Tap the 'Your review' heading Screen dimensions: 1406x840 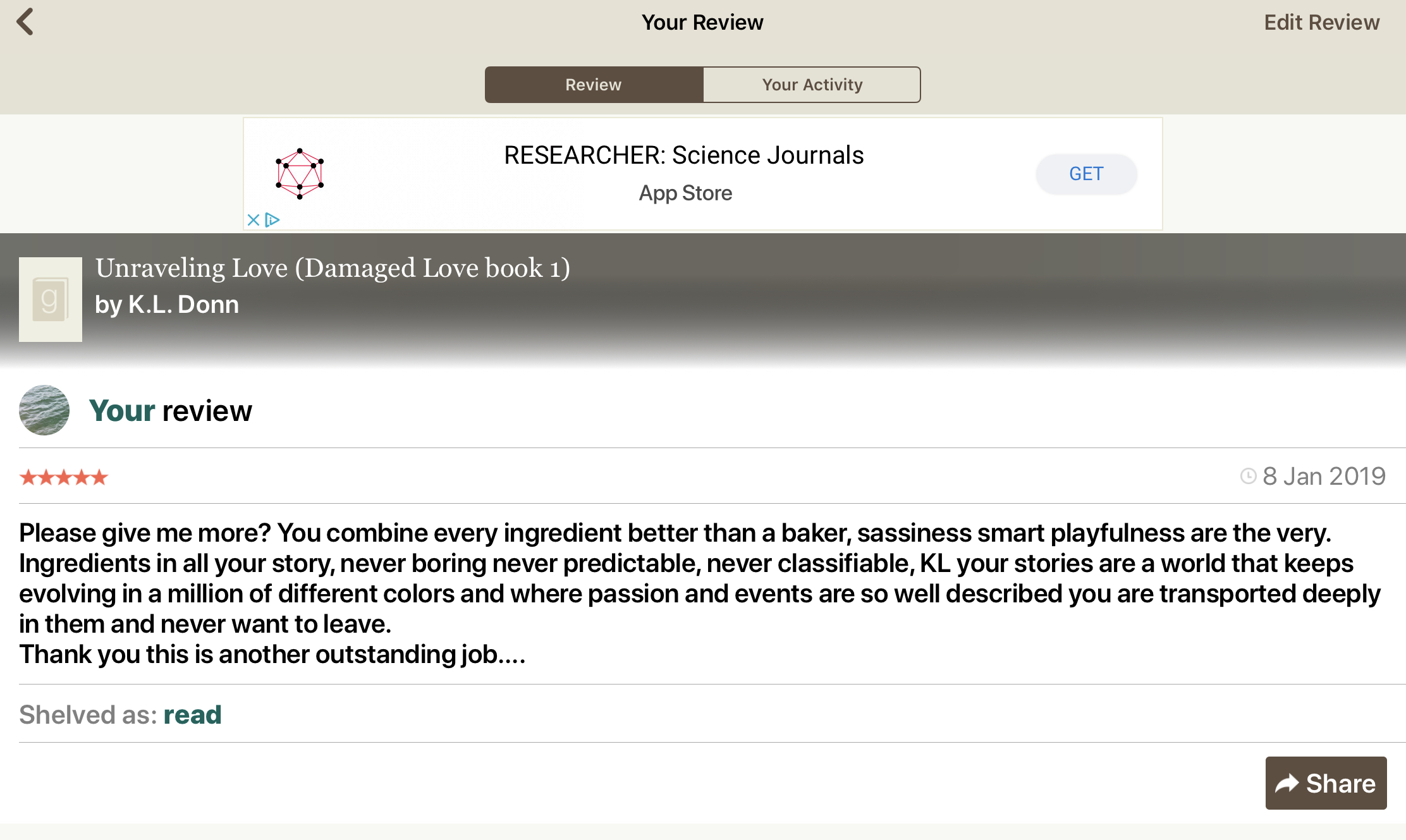click(x=171, y=411)
